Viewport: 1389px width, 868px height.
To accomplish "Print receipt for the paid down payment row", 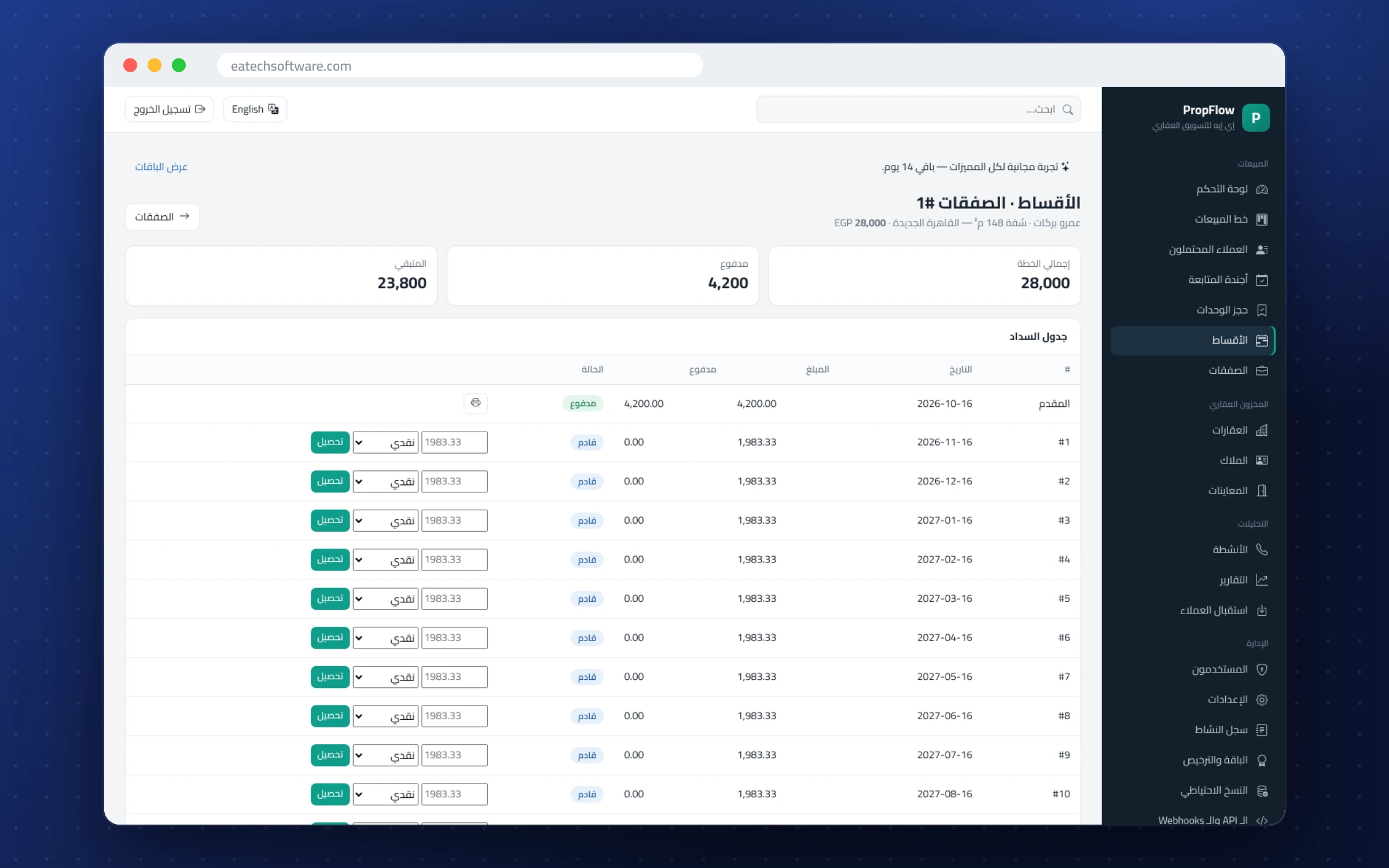I will 476,403.
